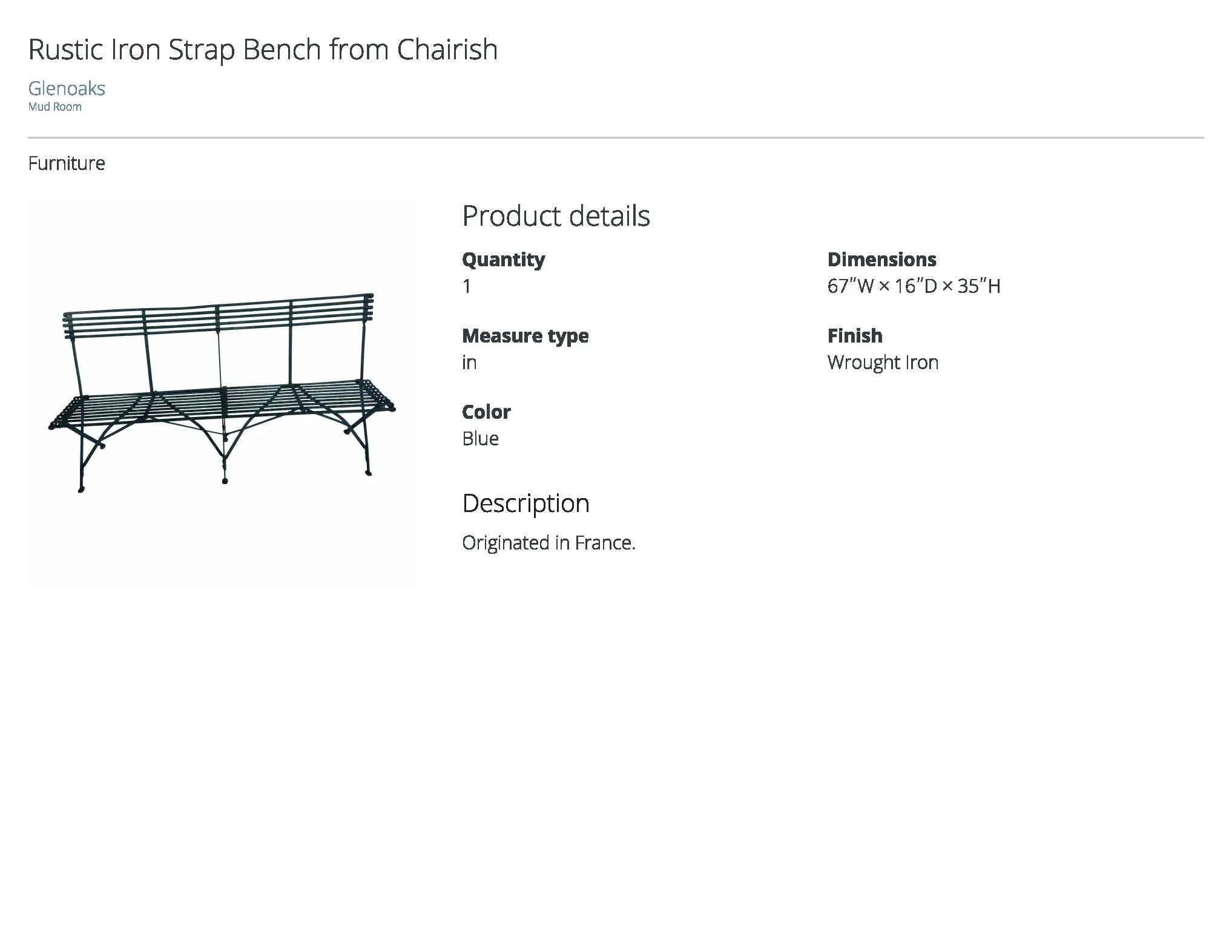1232x952 pixels.
Task: Click the Wrought Iron finish value
Action: [883, 363]
